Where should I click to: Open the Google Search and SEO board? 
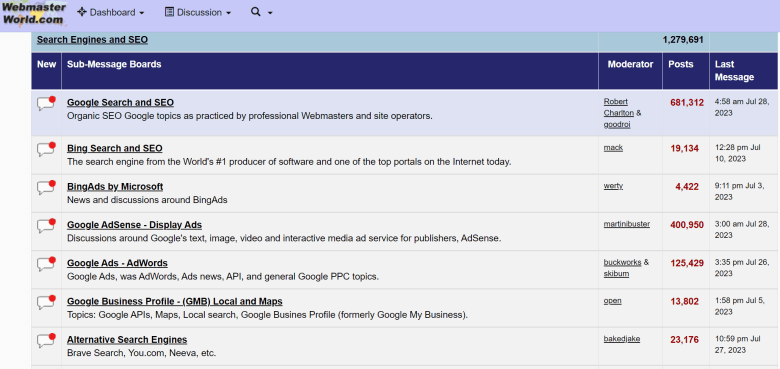click(120, 102)
